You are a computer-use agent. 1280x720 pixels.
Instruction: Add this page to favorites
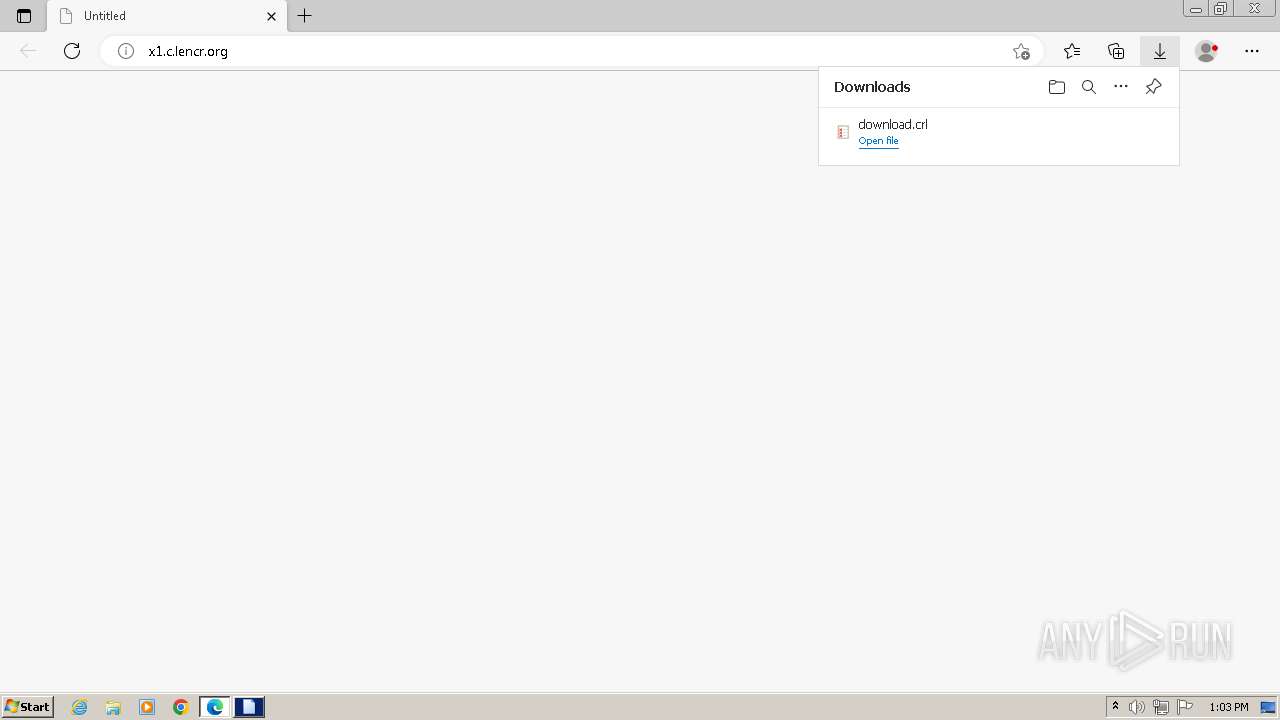click(x=1021, y=51)
